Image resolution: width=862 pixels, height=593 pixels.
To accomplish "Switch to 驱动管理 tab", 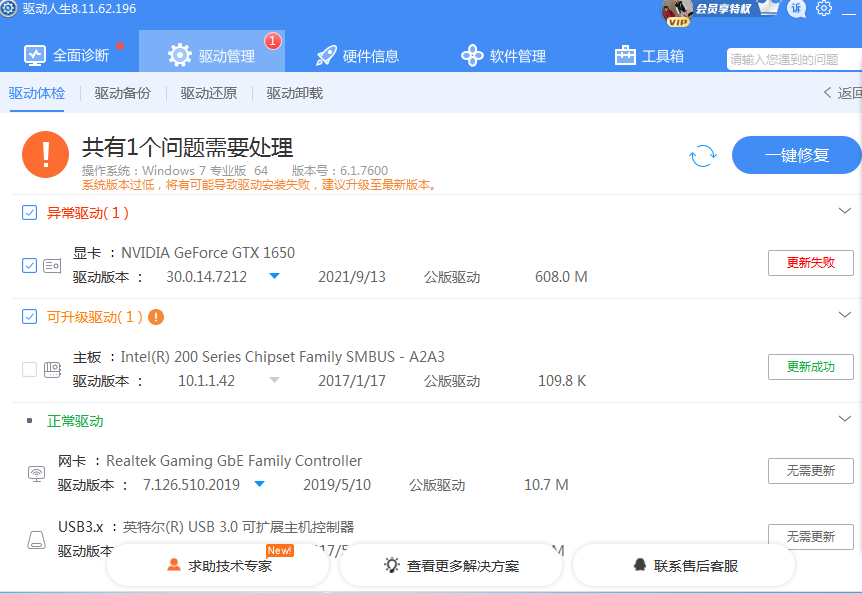I will pyautogui.click(x=212, y=52).
